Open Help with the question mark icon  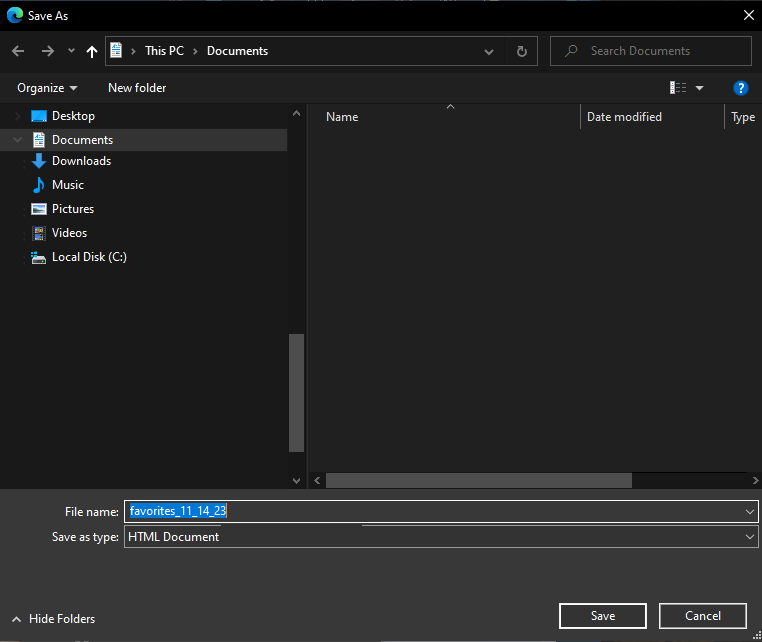[740, 88]
